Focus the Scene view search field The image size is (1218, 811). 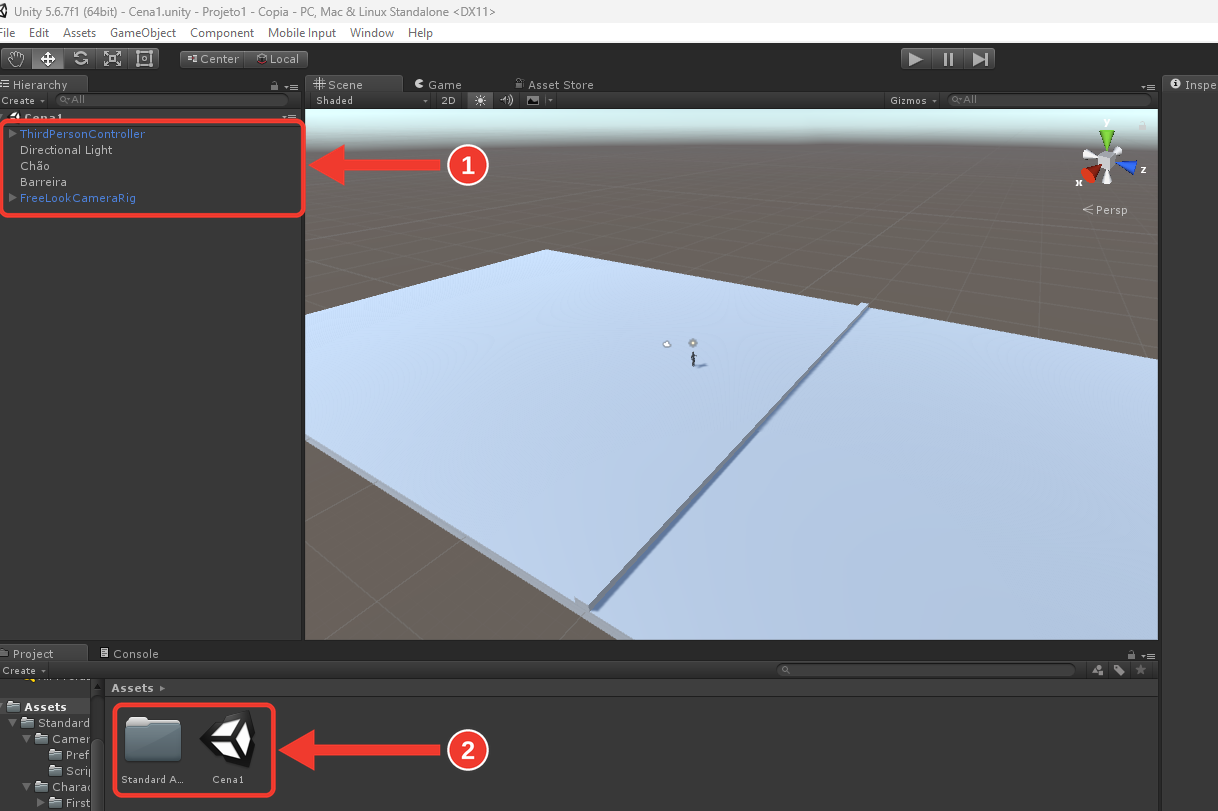click(1049, 100)
